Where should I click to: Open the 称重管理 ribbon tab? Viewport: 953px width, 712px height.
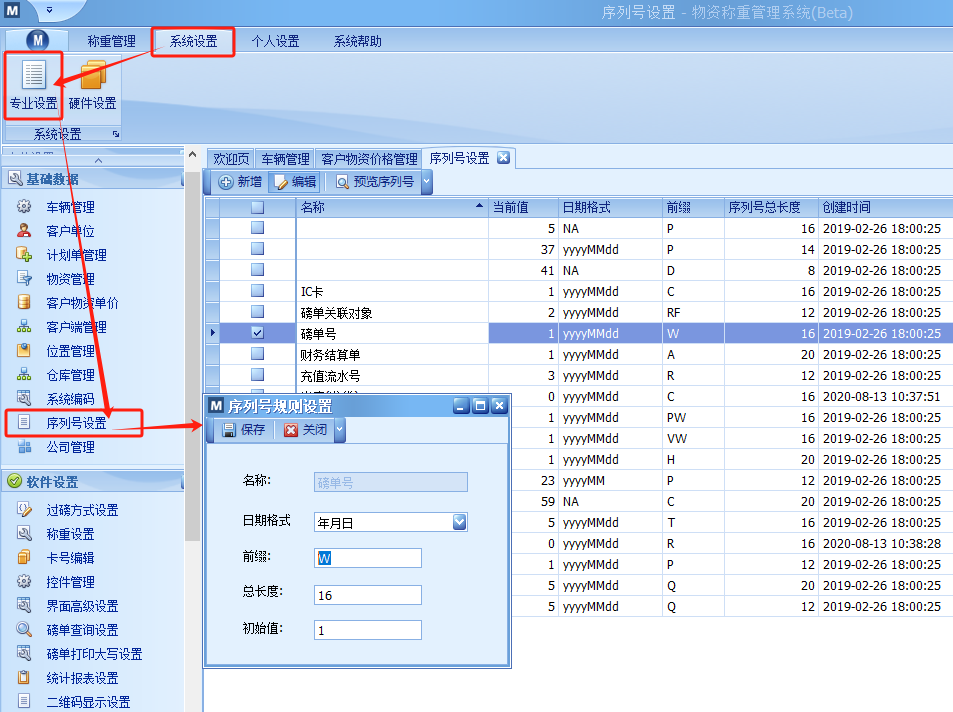[x=111, y=41]
